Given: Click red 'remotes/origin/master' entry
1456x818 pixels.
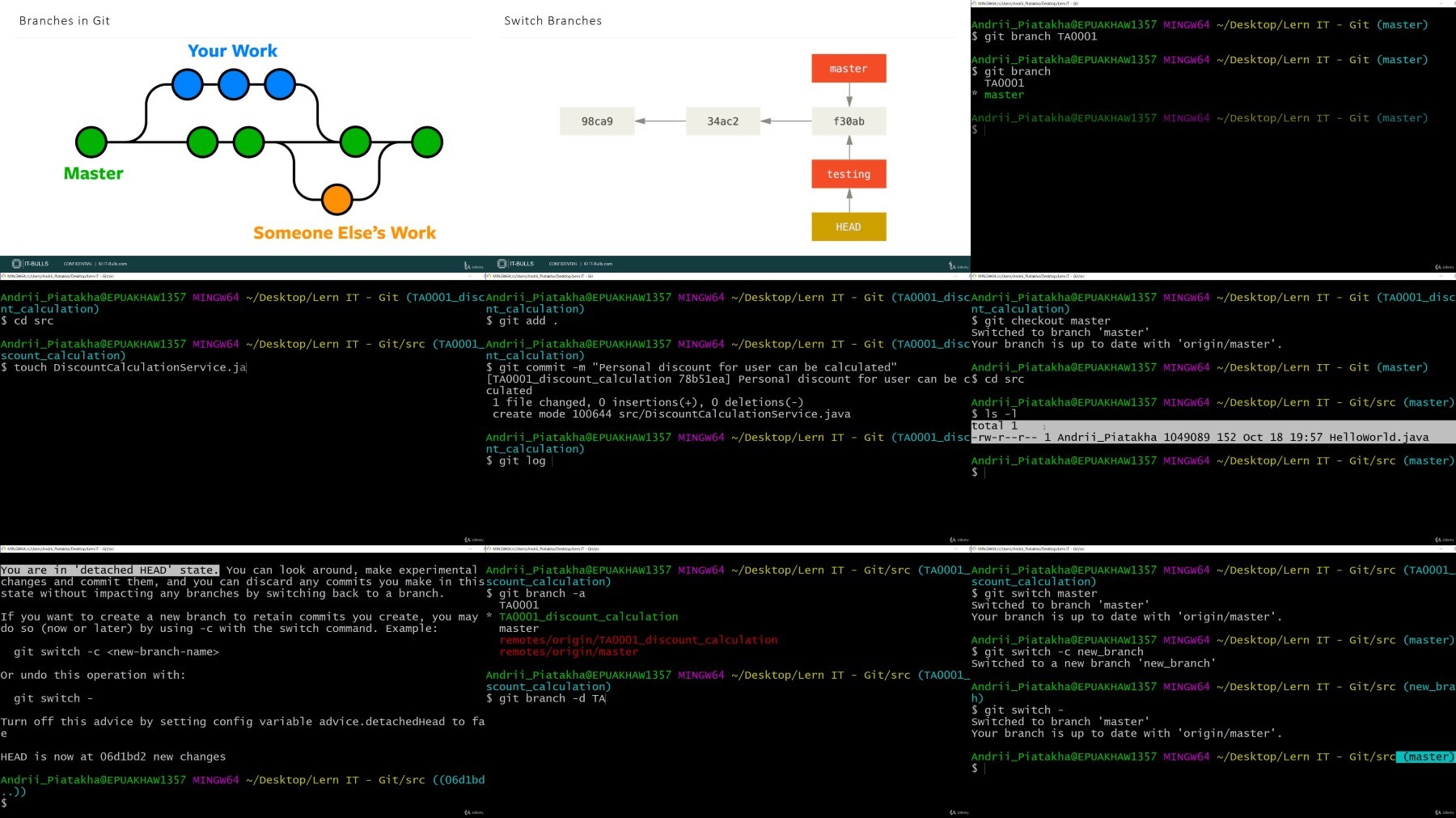Looking at the screenshot, I should tap(569, 651).
